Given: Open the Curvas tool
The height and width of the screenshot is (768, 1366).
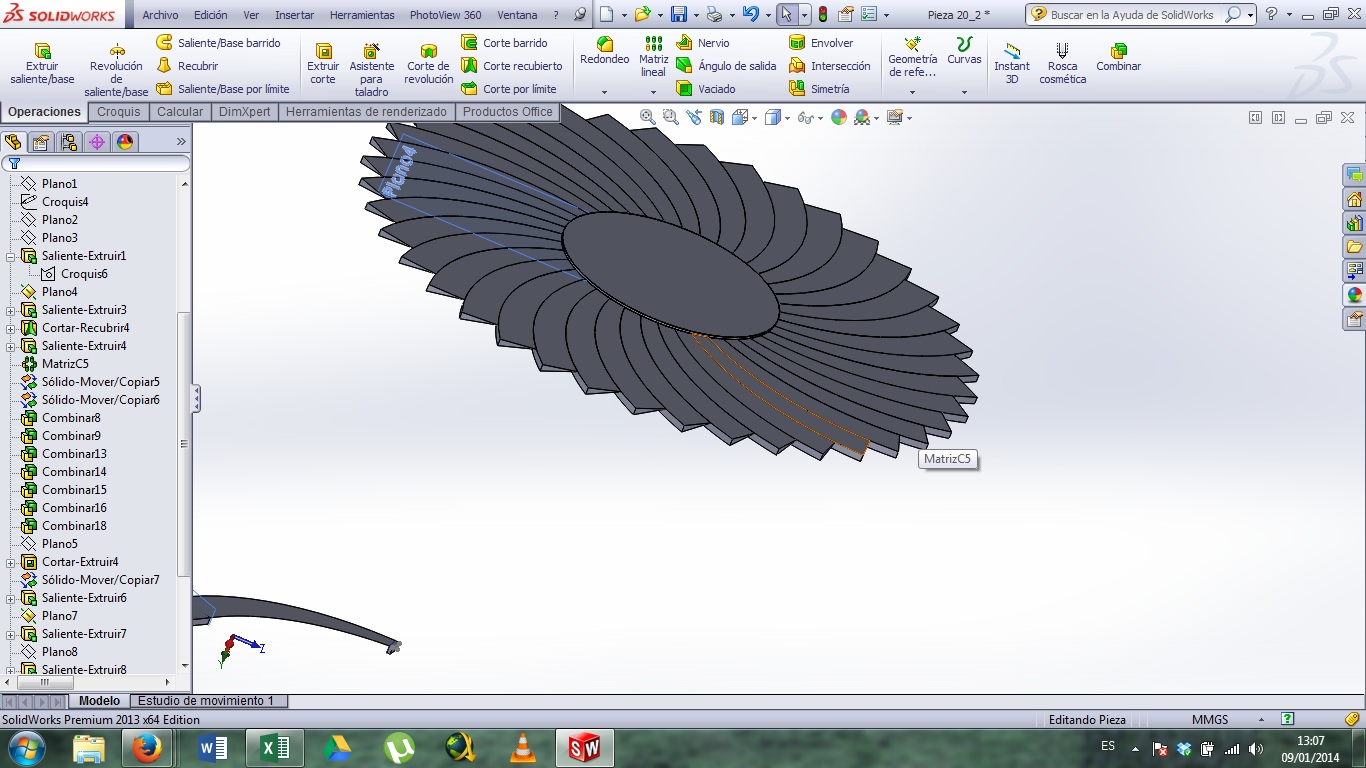Looking at the screenshot, I should pos(964,51).
